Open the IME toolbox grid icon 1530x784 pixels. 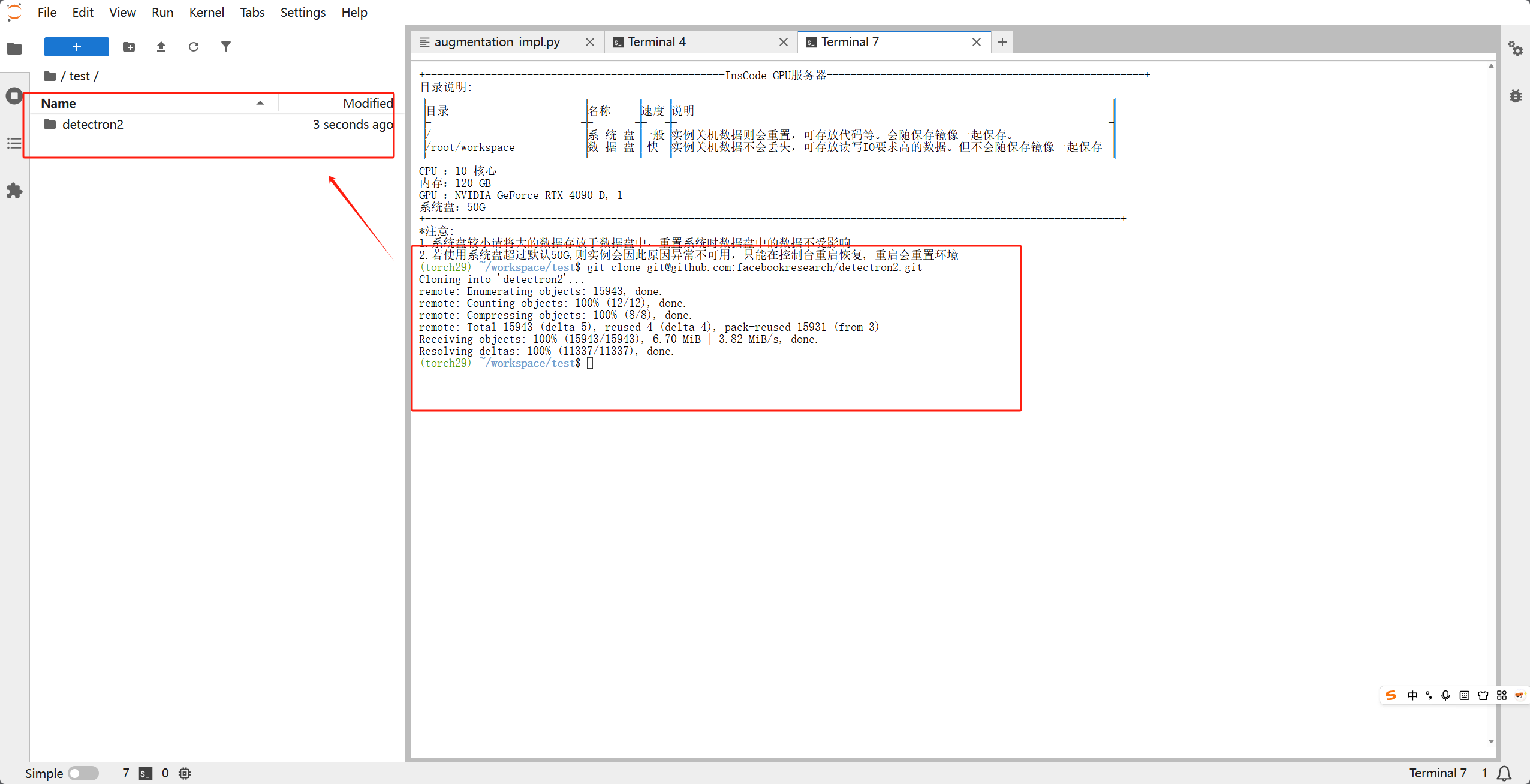[x=1502, y=695]
